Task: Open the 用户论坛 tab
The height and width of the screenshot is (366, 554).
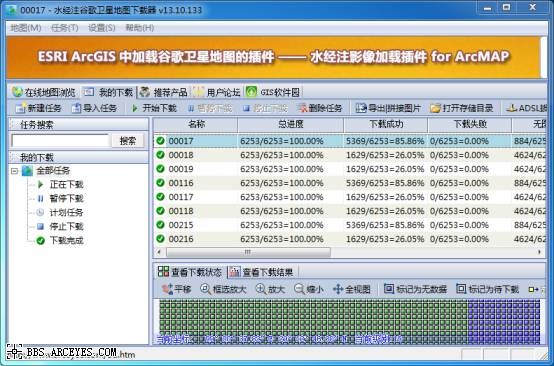Action: click(x=217, y=92)
